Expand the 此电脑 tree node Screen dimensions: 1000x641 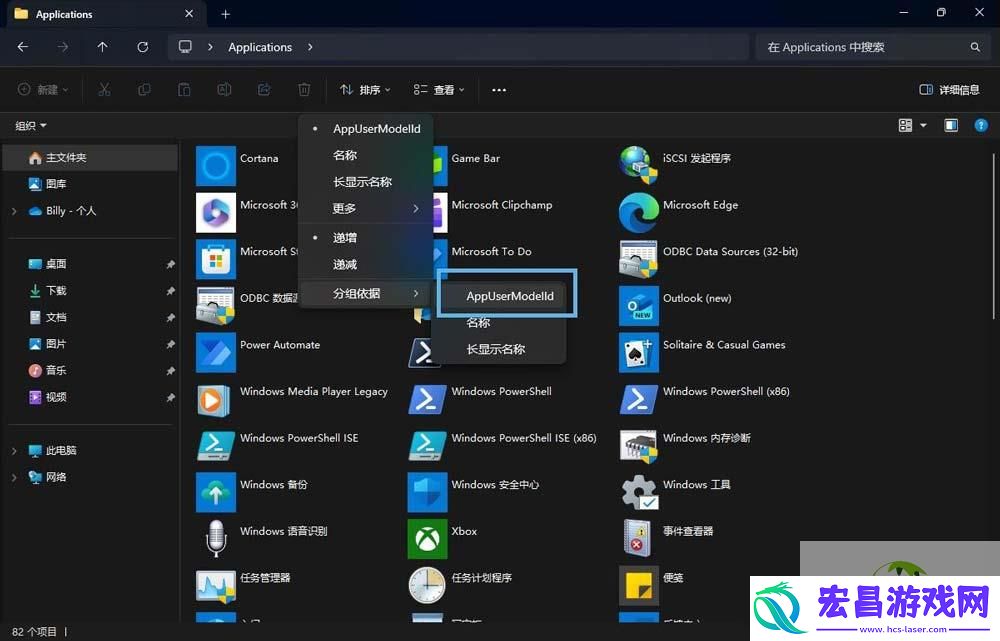[14, 451]
